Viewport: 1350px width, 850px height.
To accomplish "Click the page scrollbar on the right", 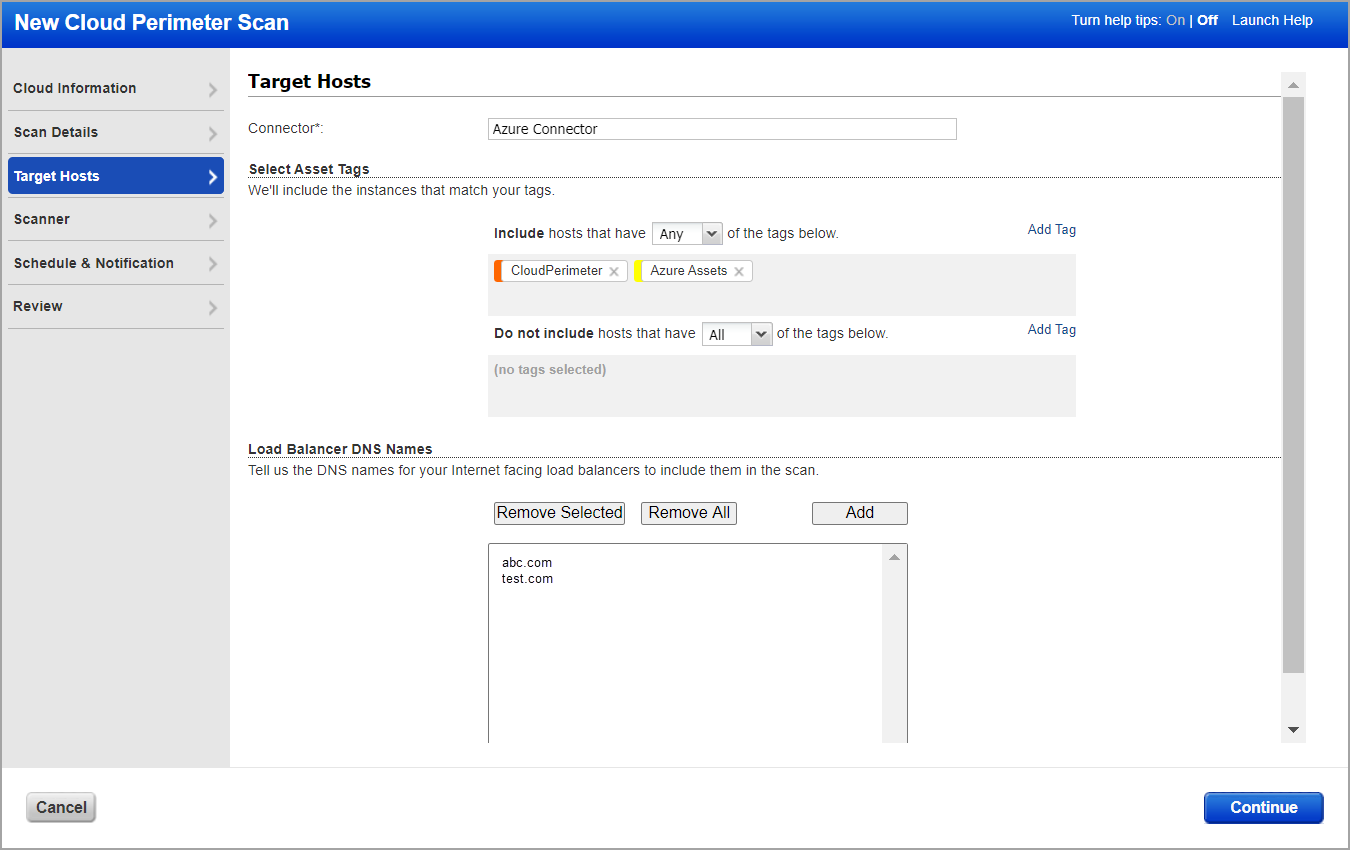I will (1293, 400).
